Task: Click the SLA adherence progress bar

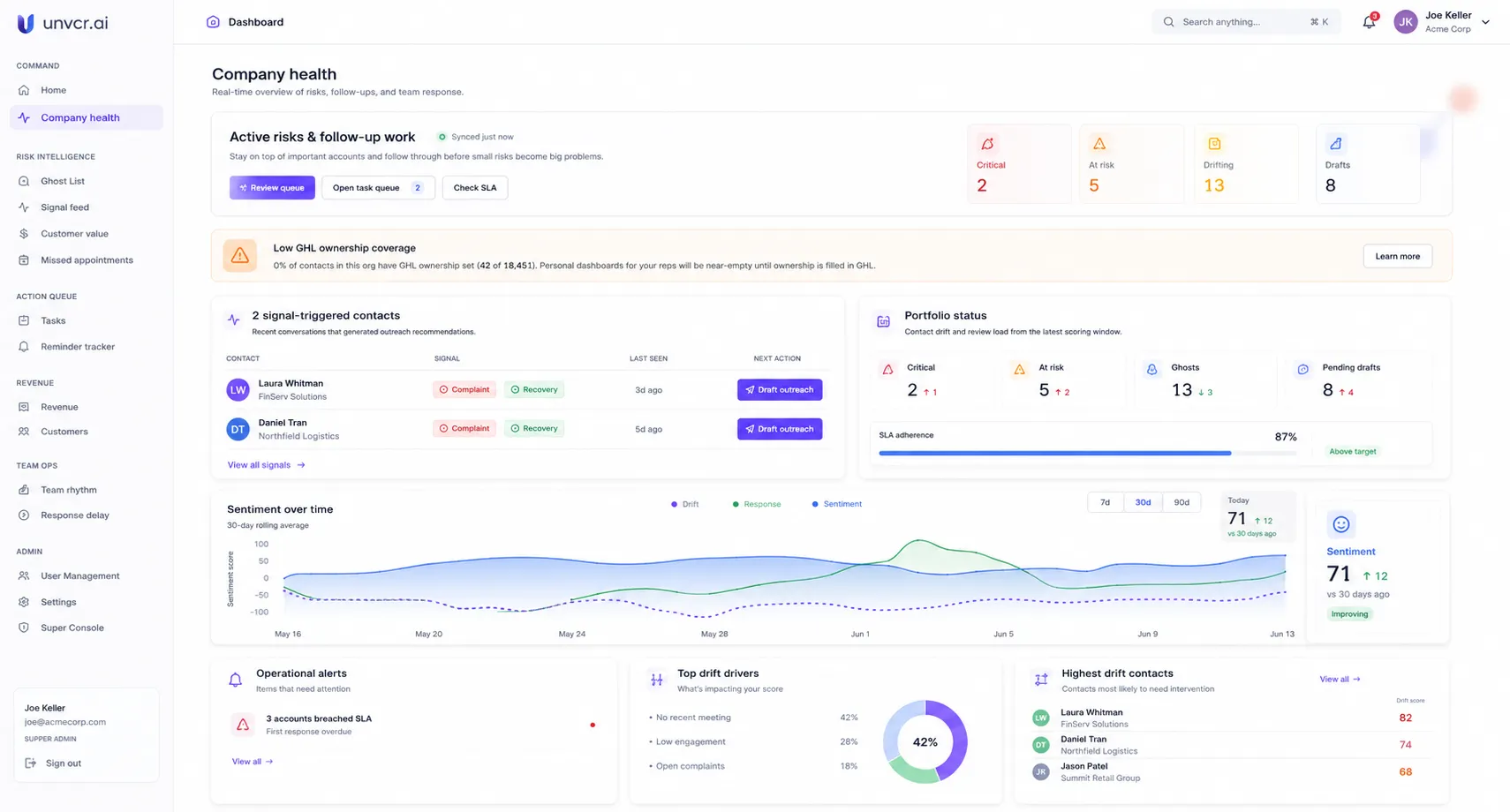Action: tap(1087, 453)
